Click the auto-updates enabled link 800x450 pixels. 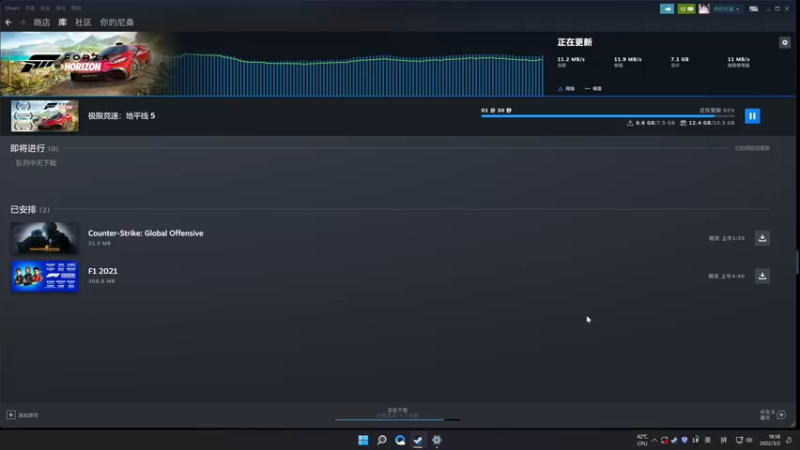(752, 148)
